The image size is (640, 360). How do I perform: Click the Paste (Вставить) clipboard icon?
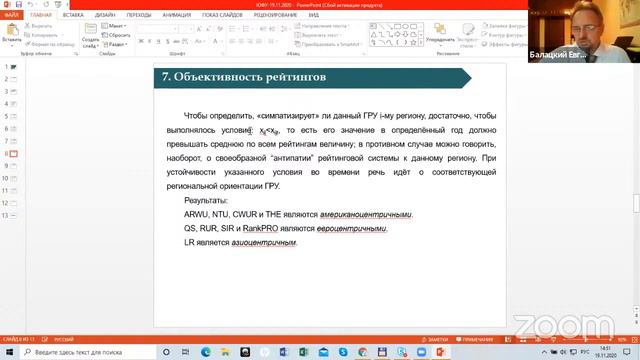click(x=12, y=30)
